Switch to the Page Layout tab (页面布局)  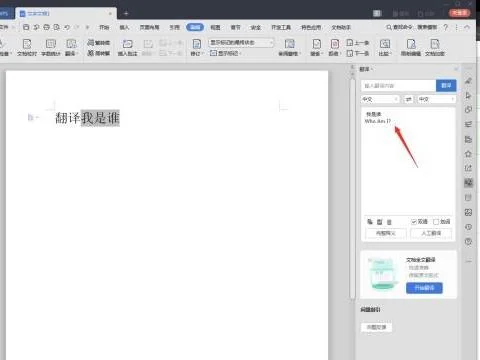pyautogui.click(x=149, y=27)
